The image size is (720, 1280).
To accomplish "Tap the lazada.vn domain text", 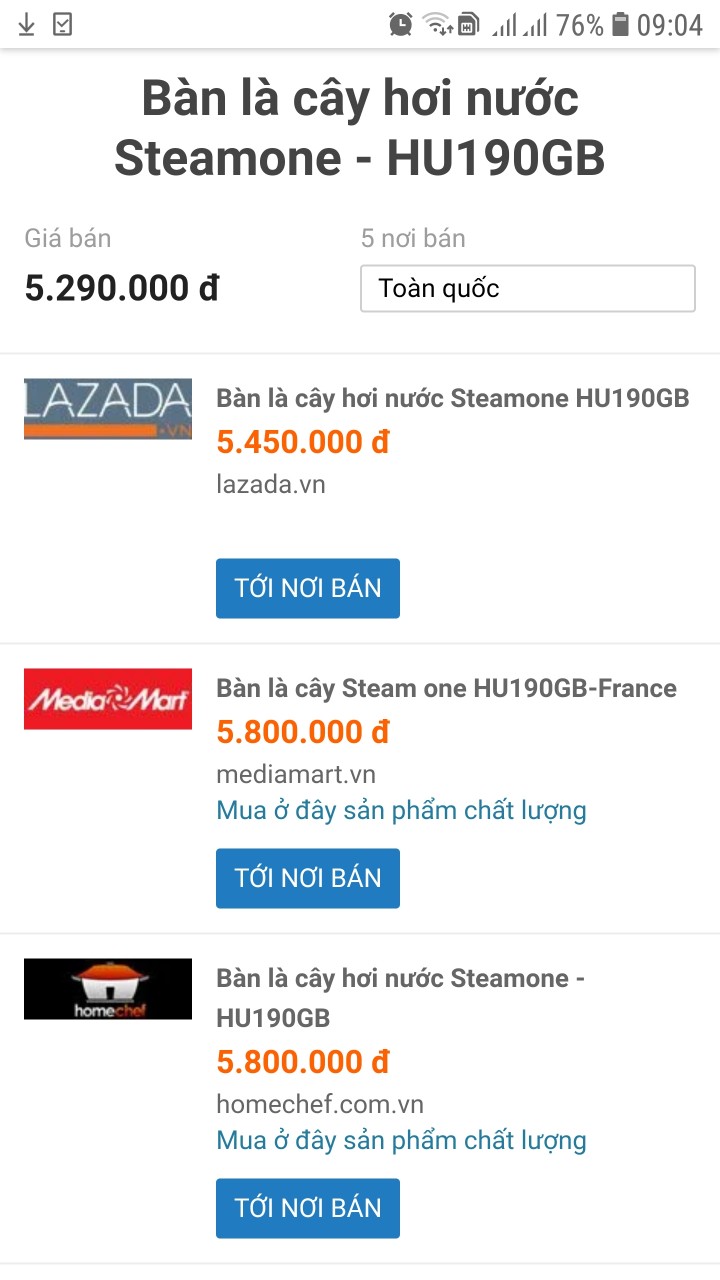I will pyautogui.click(x=270, y=484).
